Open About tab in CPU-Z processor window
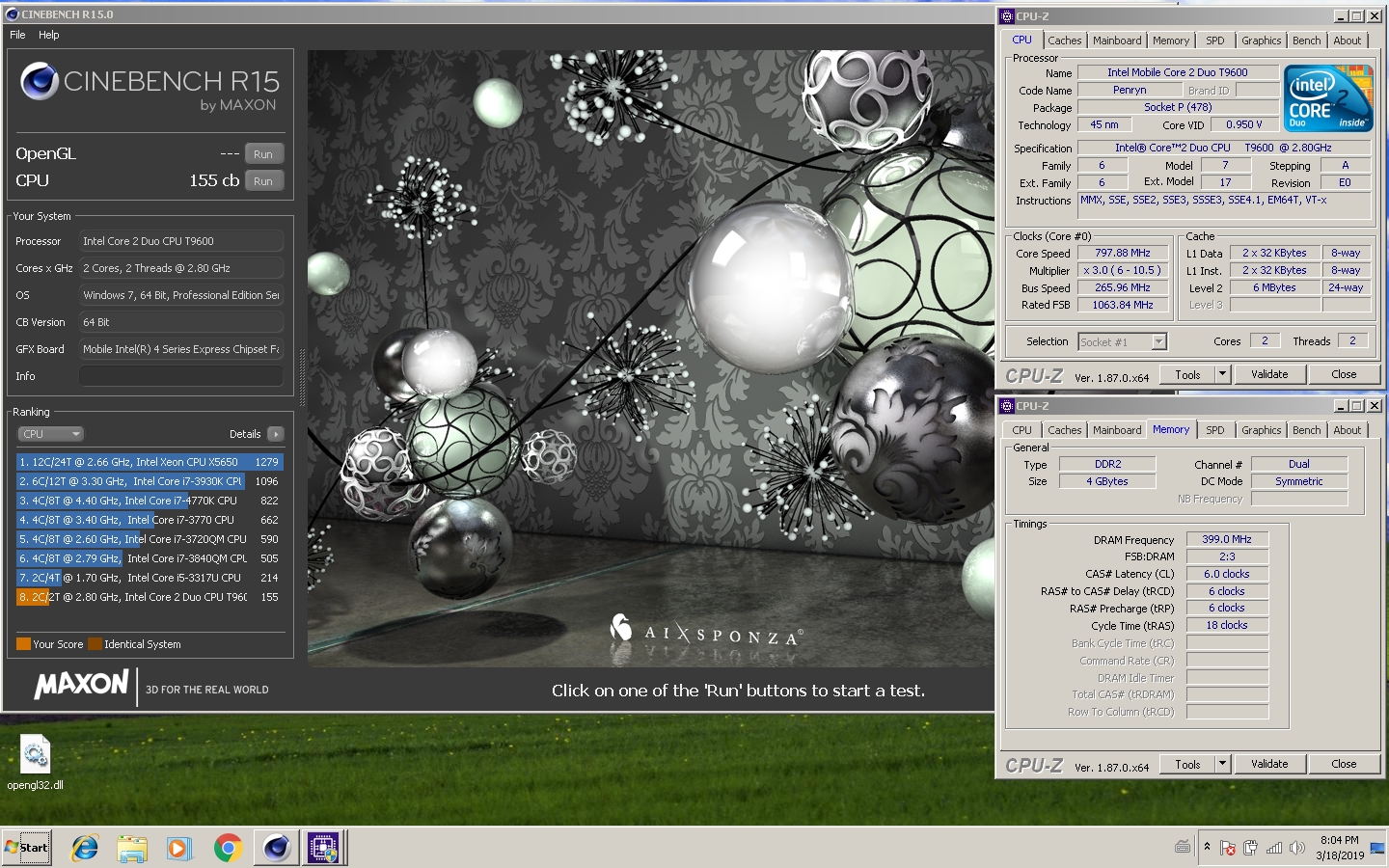The image size is (1389, 868). [1348, 41]
